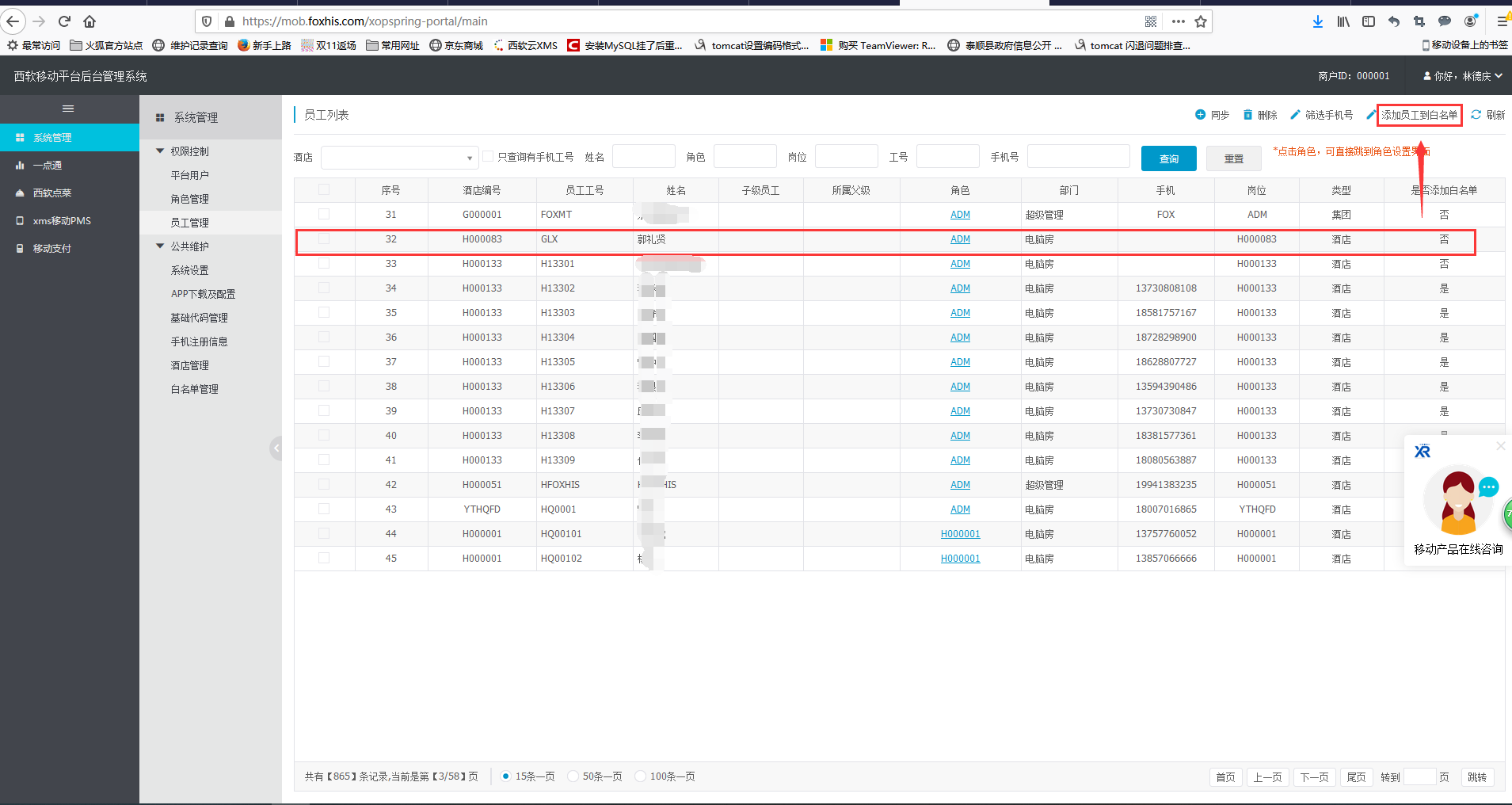Click 添加员工到白名单 button
1512x805 pixels.
pos(1419,115)
